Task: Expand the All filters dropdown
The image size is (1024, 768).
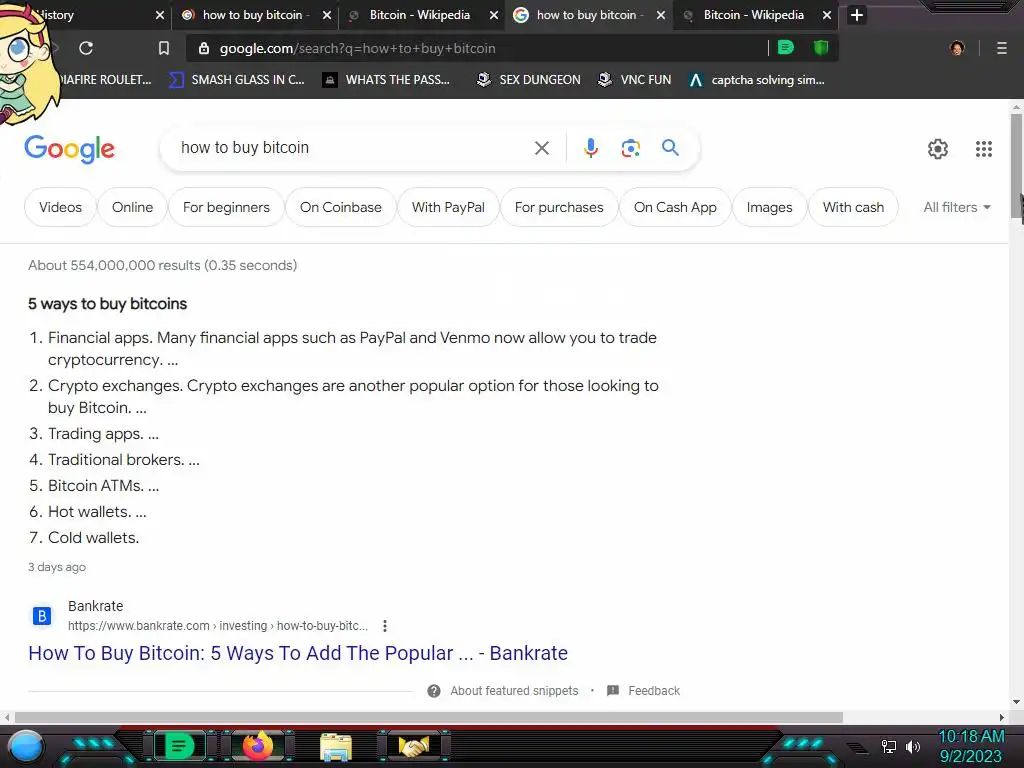Action: (x=957, y=207)
